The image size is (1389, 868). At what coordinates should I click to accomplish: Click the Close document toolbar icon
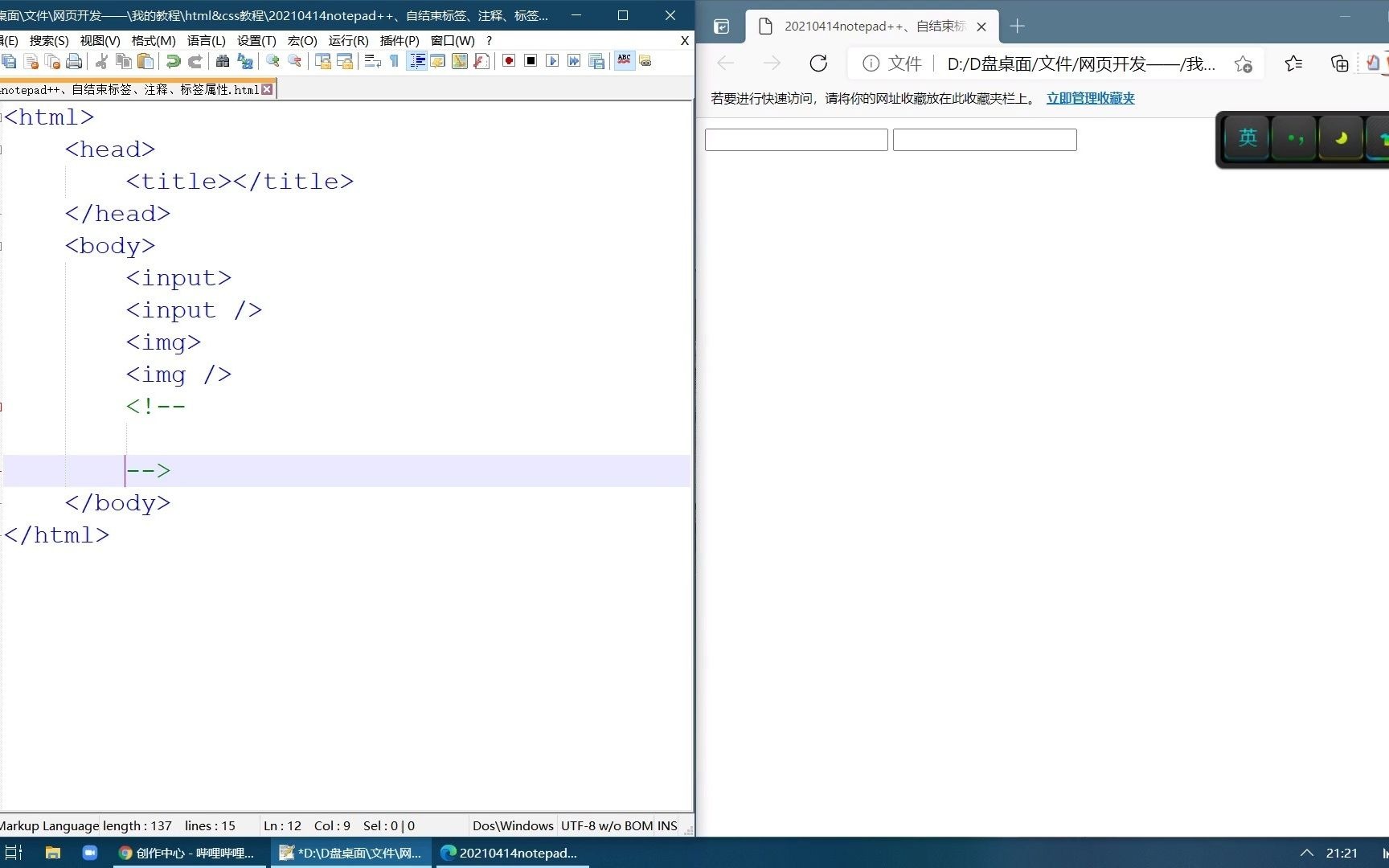(x=31, y=61)
